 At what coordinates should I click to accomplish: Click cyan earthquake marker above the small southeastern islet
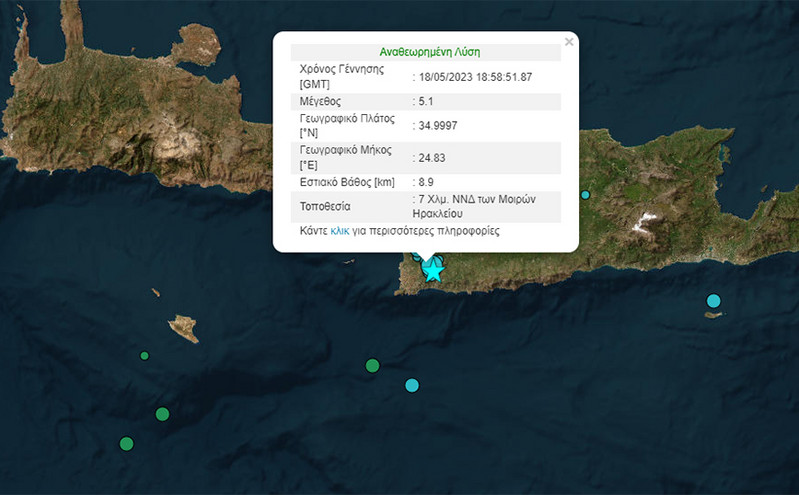coord(713,300)
